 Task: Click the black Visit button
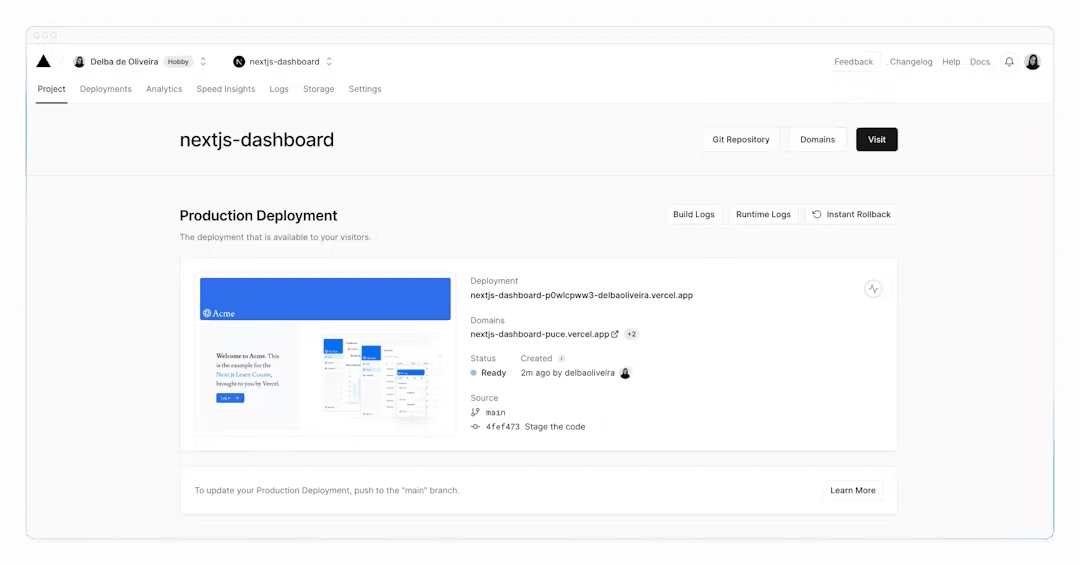pyautogui.click(x=877, y=139)
